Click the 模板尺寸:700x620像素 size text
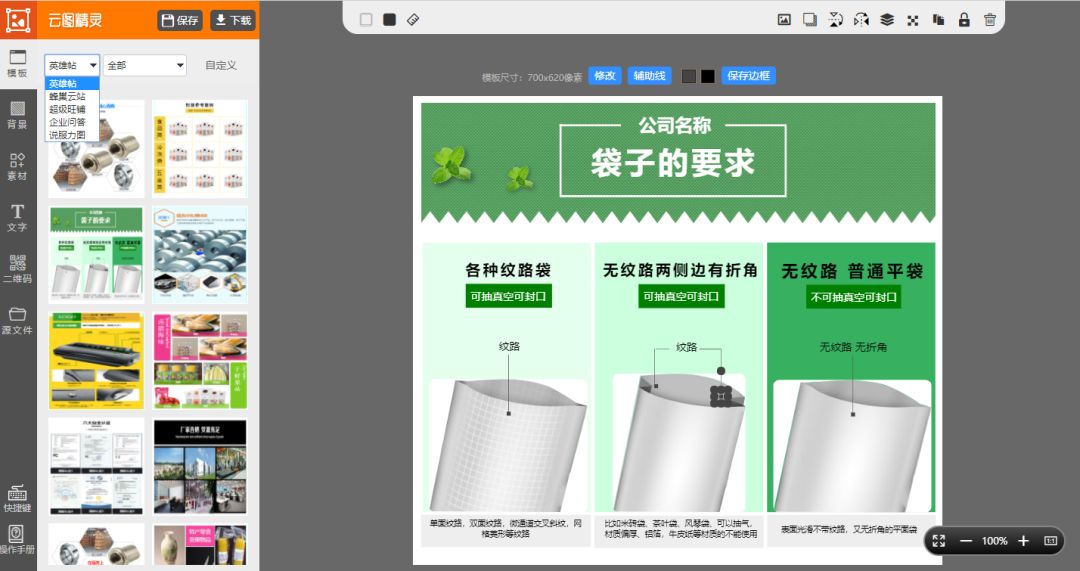Viewport: 1080px width, 571px height. (x=532, y=77)
